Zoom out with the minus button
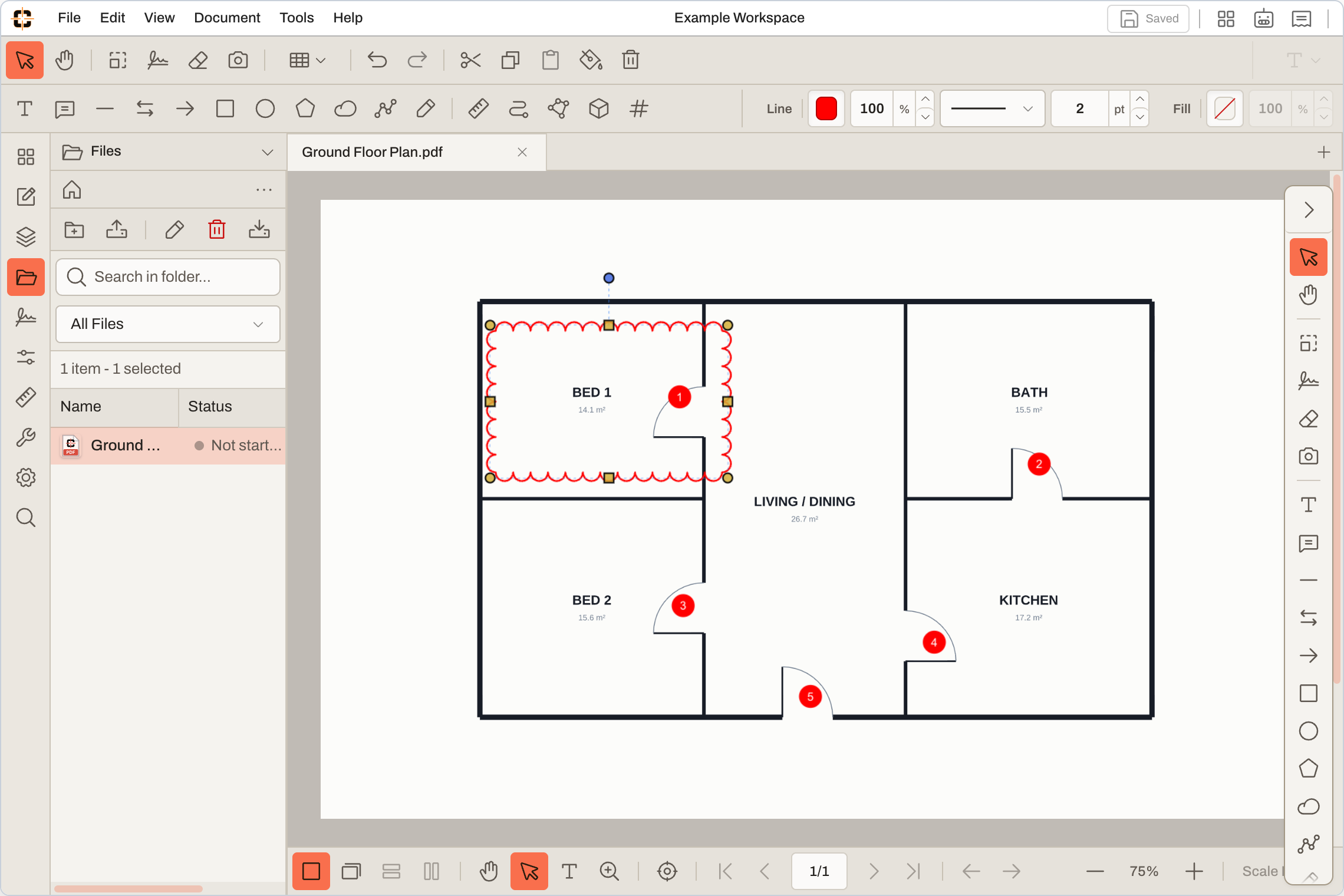 (1095, 871)
